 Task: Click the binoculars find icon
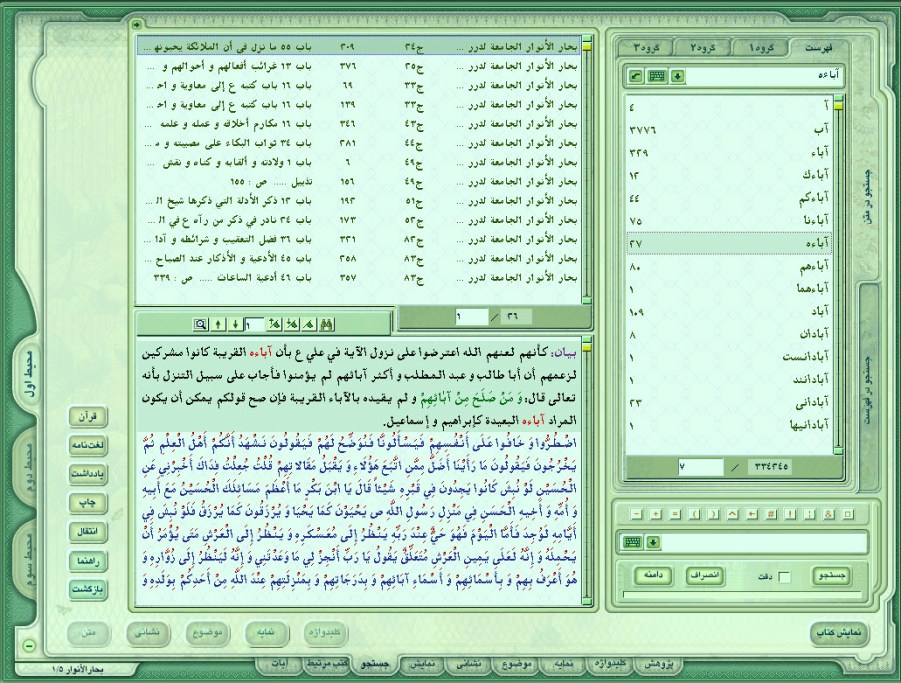pos(327,325)
